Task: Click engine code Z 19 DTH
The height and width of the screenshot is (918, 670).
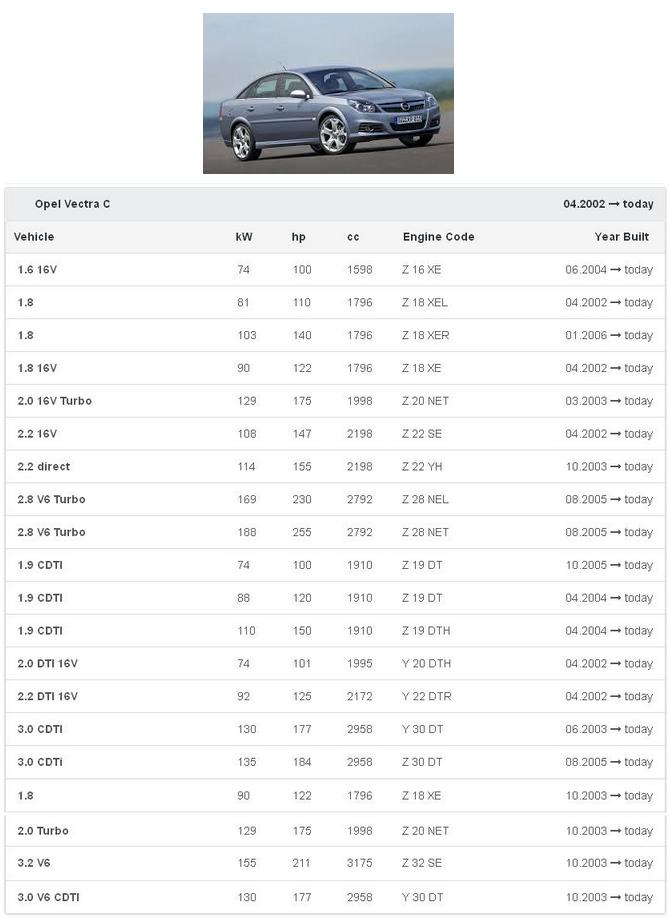Action: [425, 631]
